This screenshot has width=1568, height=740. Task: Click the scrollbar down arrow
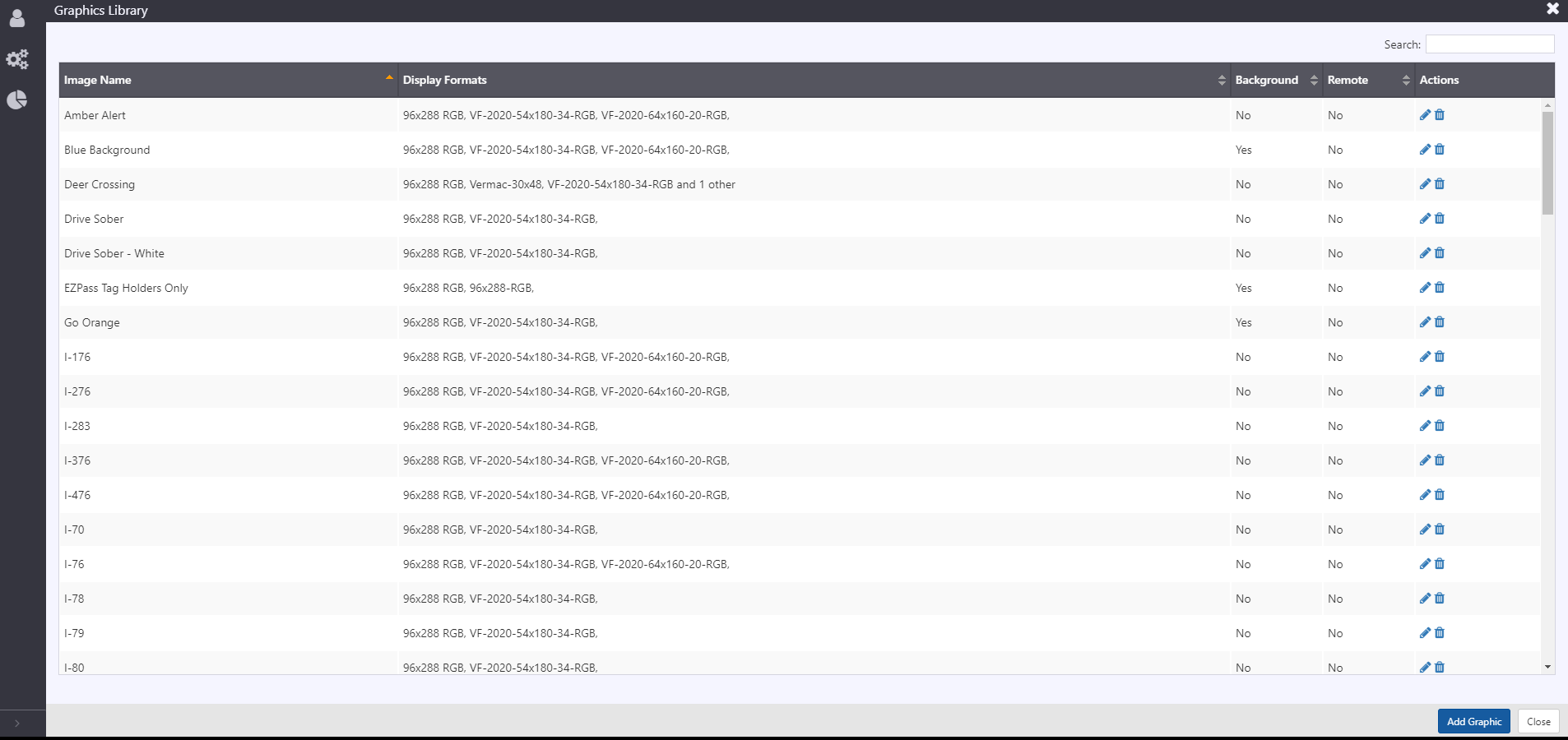click(x=1547, y=667)
